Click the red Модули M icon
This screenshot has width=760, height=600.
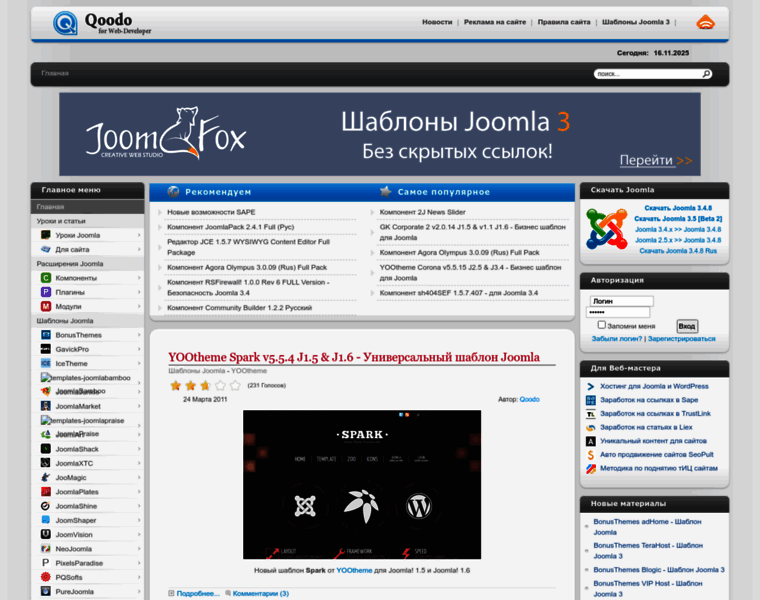click(x=46, y=306)
